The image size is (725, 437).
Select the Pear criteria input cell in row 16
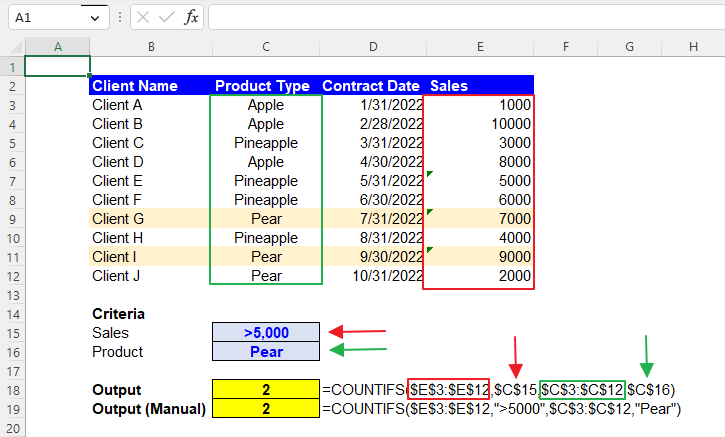[266, 351]
